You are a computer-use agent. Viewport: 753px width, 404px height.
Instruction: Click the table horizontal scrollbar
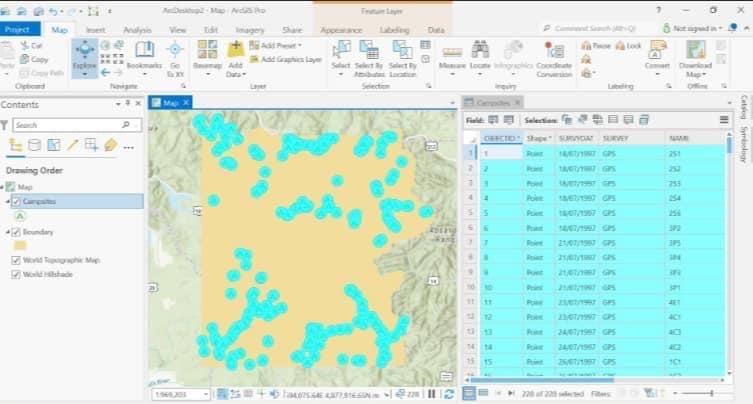(x=541, y=380)
